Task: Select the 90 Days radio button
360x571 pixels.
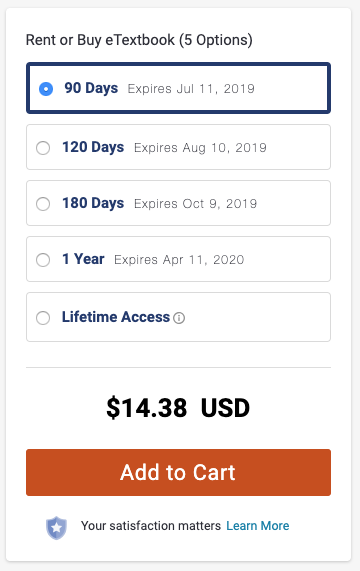Action: point(46,89)
